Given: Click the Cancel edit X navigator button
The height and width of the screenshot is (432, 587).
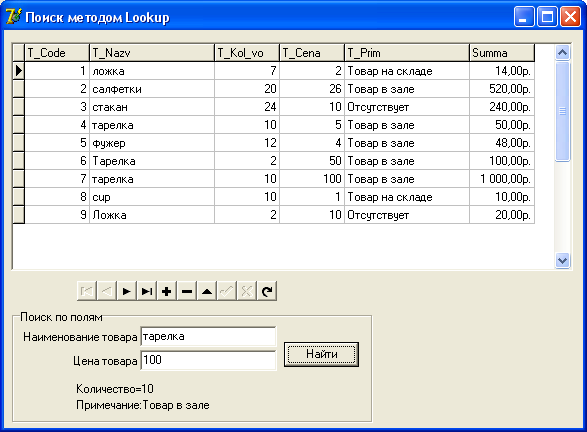Looking at the screenshot, I should (247, 291).
